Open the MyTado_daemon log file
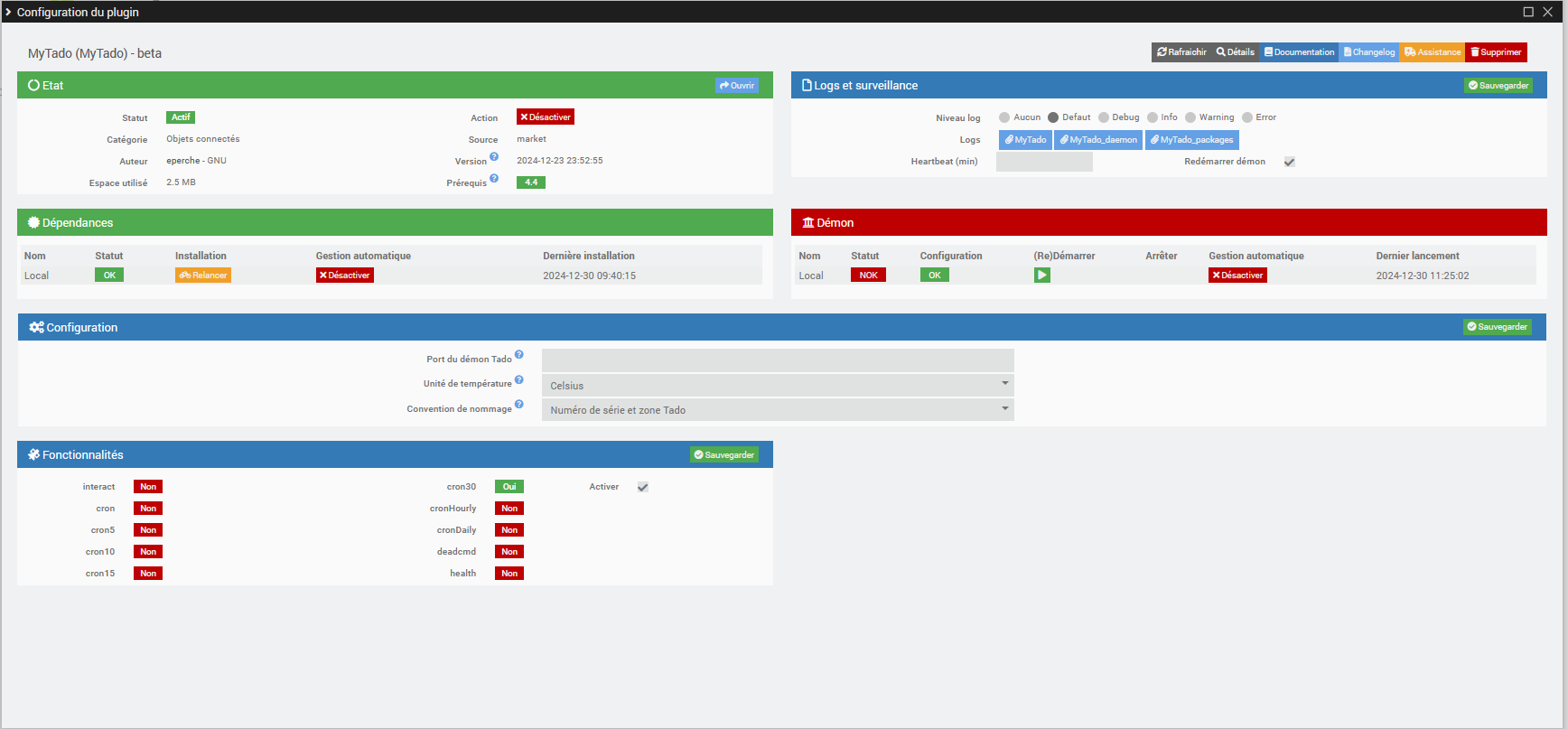This screenshot has width=1568, height=729. point(1098,140)
